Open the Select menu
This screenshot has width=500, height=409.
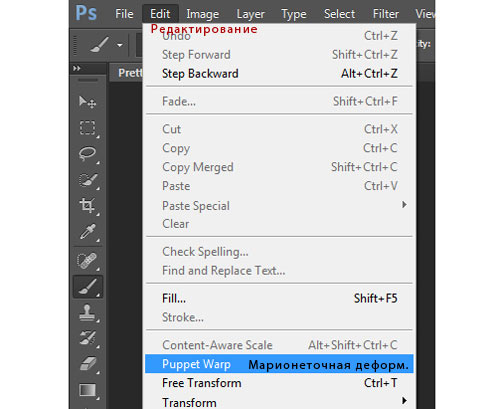tap(339, 14)
